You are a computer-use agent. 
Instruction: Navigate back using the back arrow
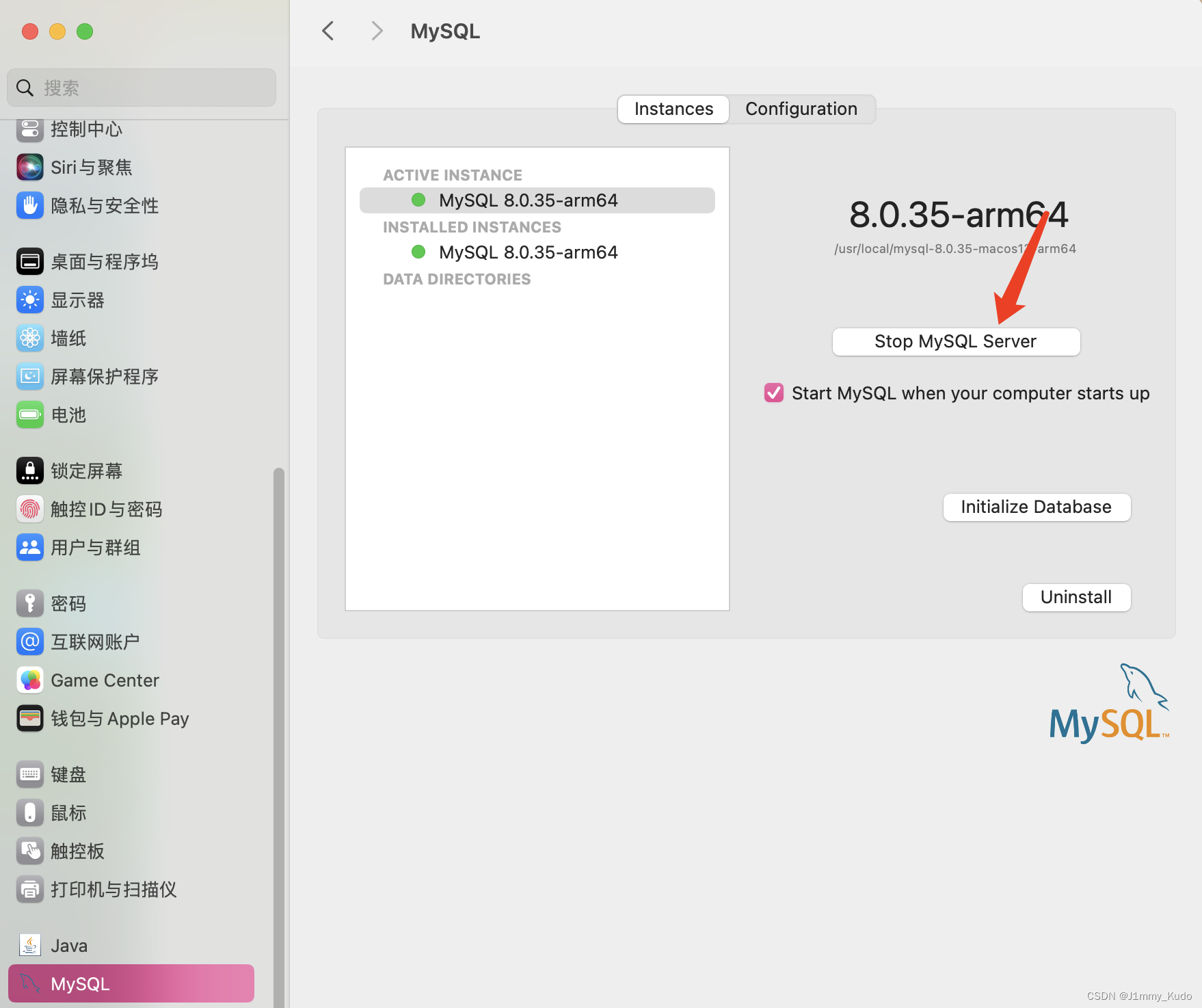(x=328, y=31)
